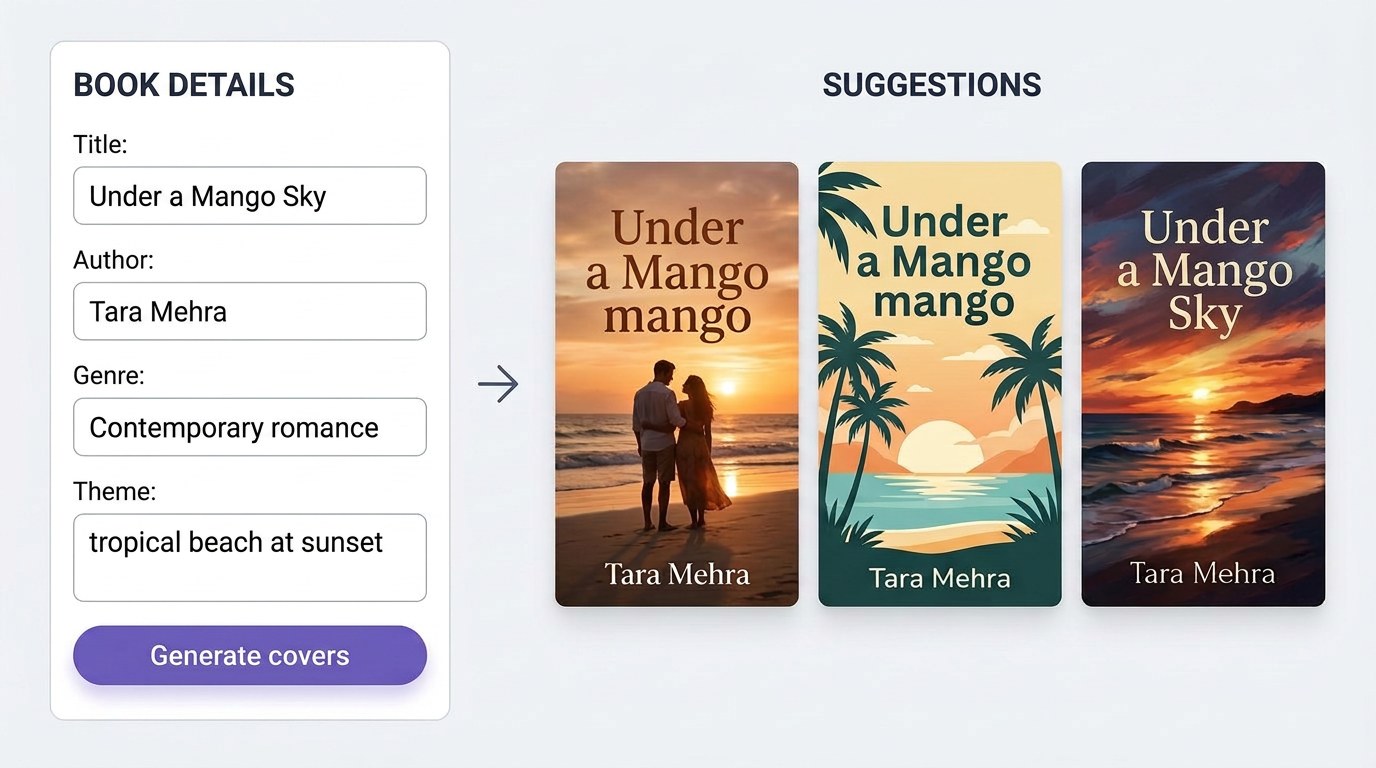Click the BOOK DETAILS heading
Screen dimensions: 1376x768
184,85
